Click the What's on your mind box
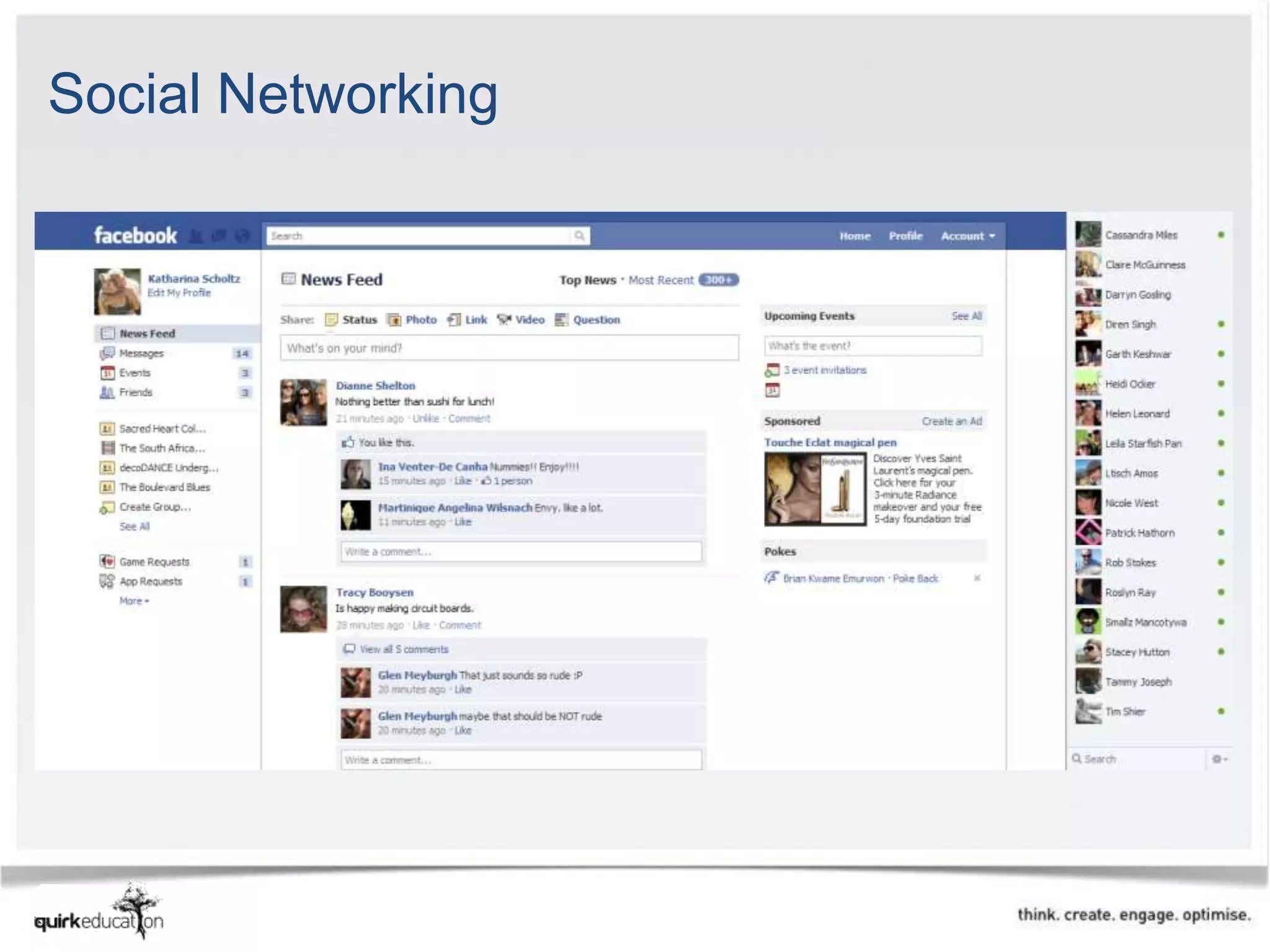The width and height of the screenshot is (1270, 952). tap(509, 348)
